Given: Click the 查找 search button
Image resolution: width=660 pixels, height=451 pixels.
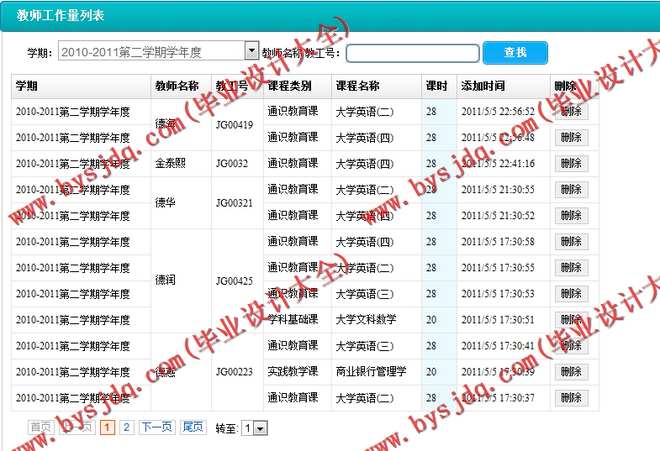Looking at the screenshot, I should (x=515, y=52).
